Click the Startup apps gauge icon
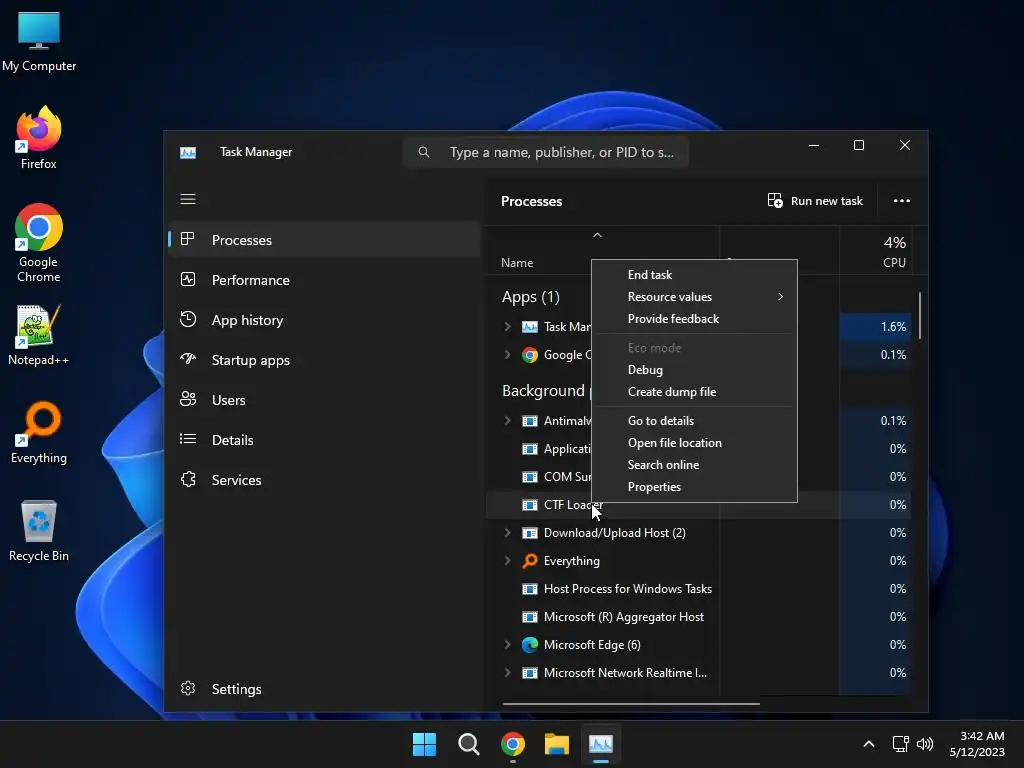 (188, 359)
